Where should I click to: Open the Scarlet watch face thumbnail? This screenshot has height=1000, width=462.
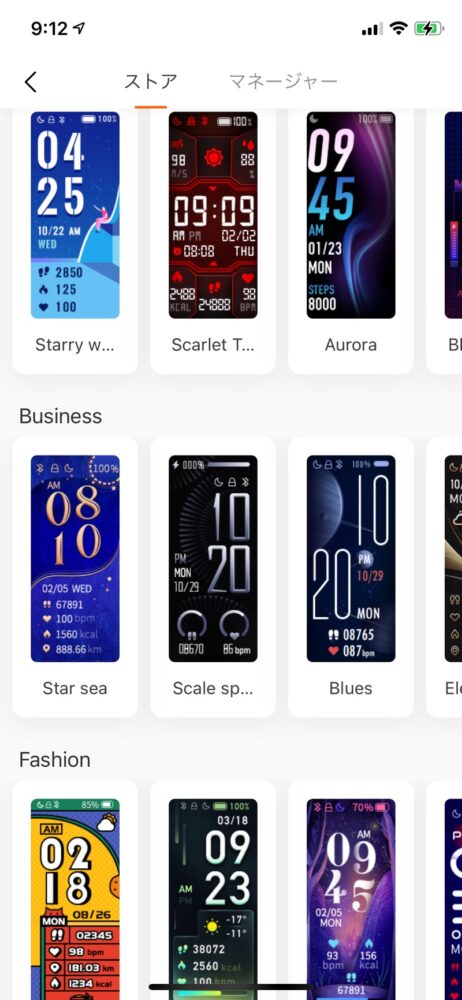pos(213,215)
